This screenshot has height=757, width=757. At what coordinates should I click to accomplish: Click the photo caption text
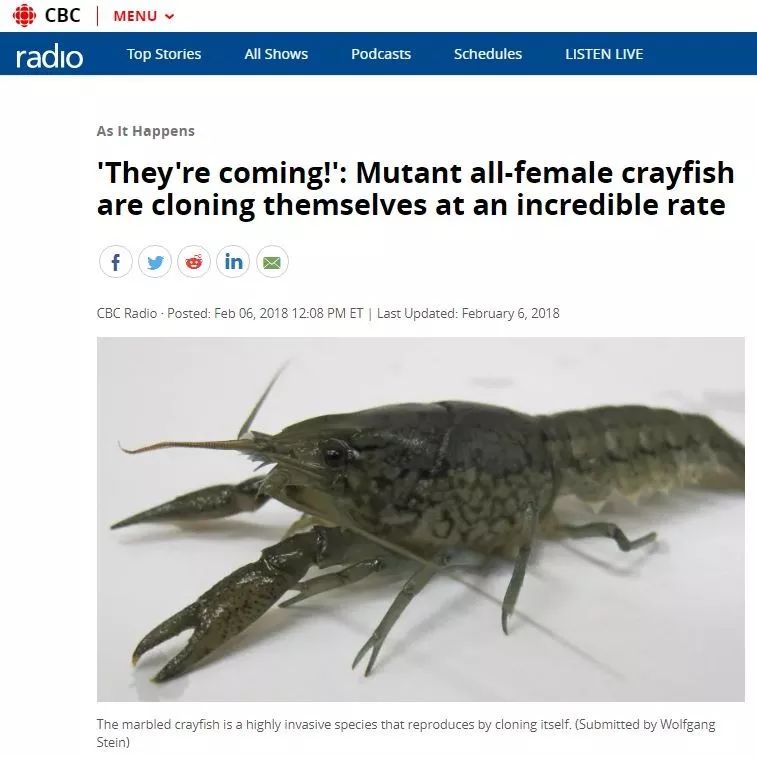click(406, 733)
